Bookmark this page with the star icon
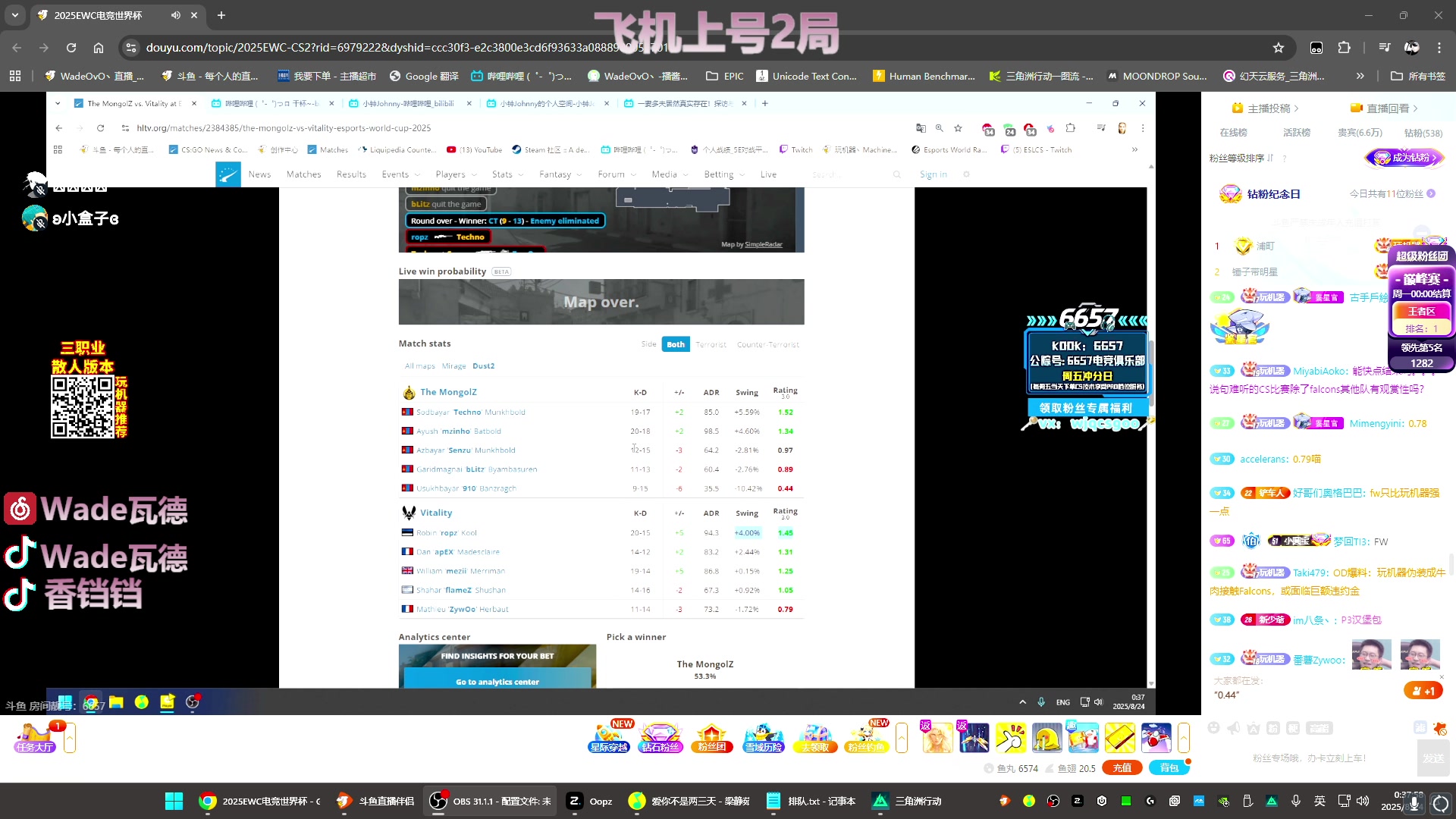 click(x=1279, y=48)
